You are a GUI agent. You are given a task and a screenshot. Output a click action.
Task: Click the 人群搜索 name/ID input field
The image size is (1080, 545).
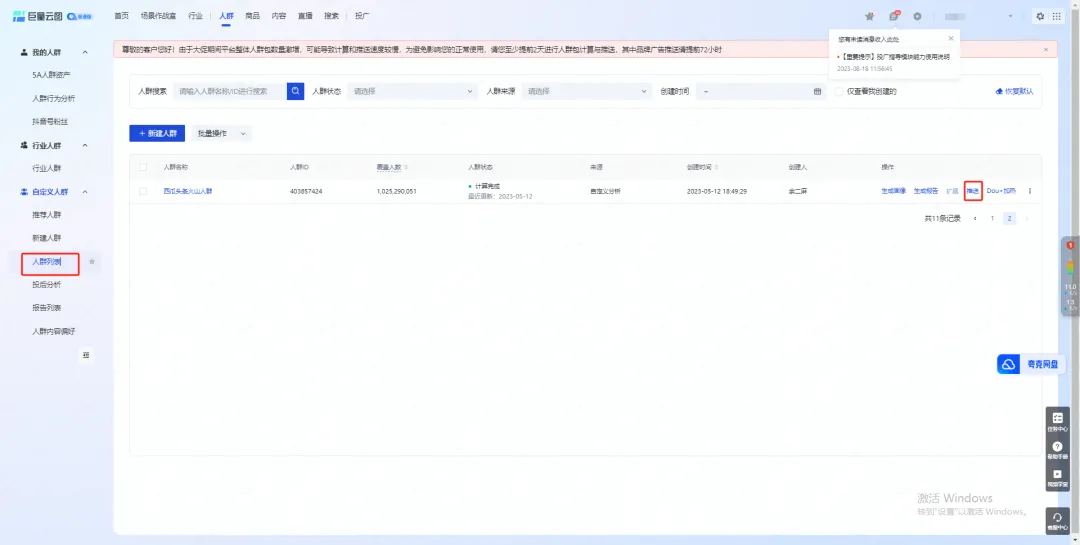230,91
